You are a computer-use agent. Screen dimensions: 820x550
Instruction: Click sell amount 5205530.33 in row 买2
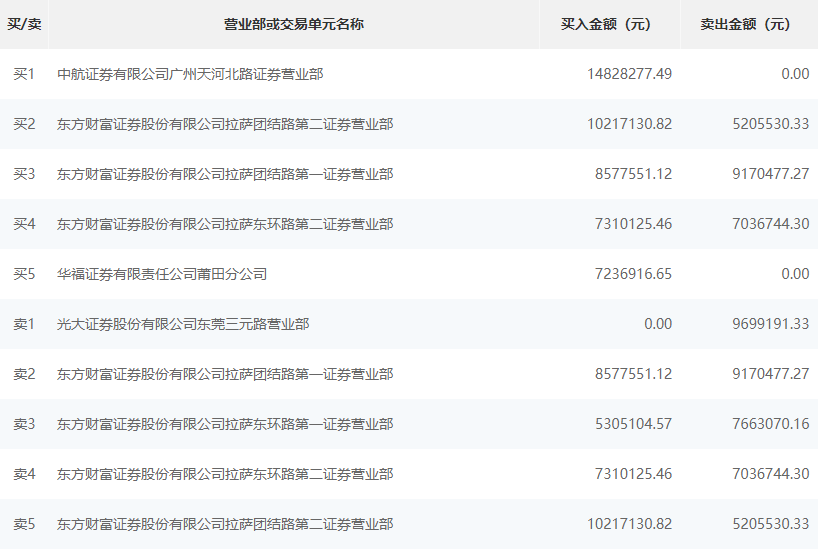pyautogui.click(x=771, y=124)
